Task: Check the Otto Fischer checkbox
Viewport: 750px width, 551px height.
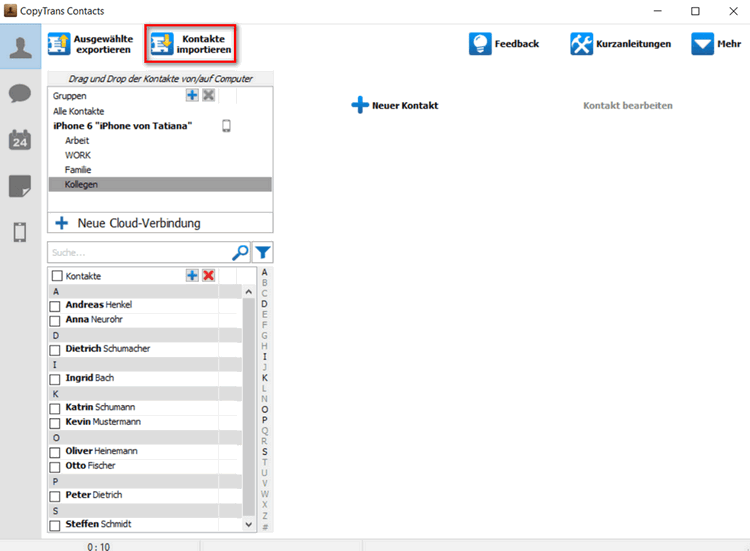Action: 55,467
